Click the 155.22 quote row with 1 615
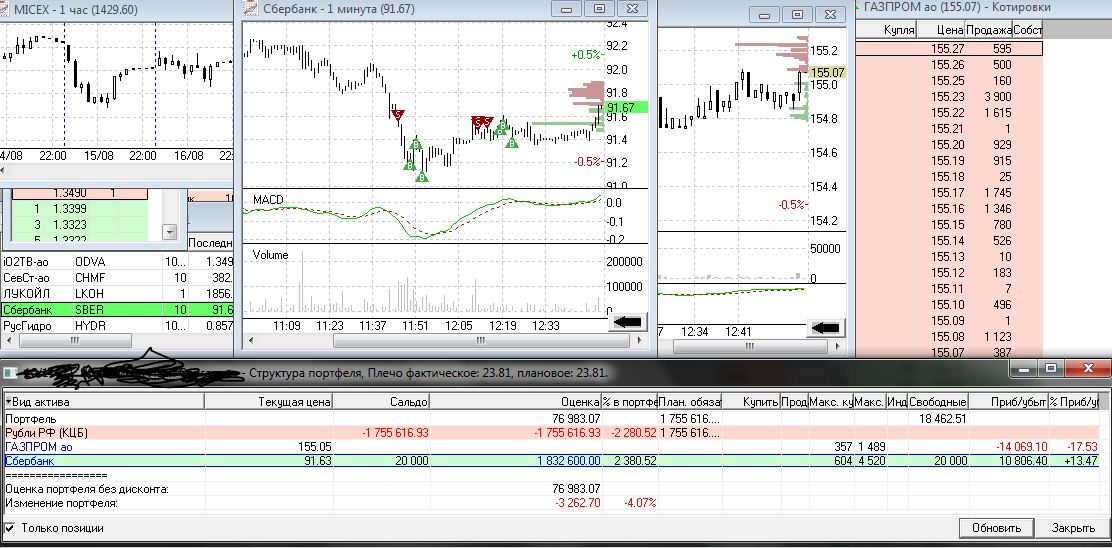This screenshot has height=548, width=1112. pyautogui.click(x=949, y=113)
